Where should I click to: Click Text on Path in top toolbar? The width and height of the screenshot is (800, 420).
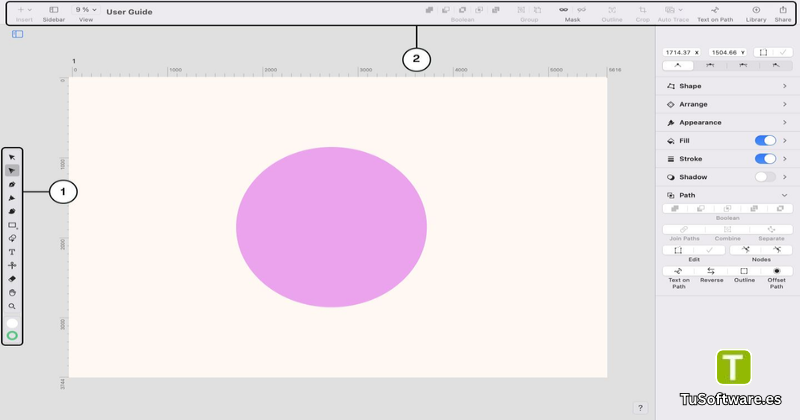coord(715,14)
